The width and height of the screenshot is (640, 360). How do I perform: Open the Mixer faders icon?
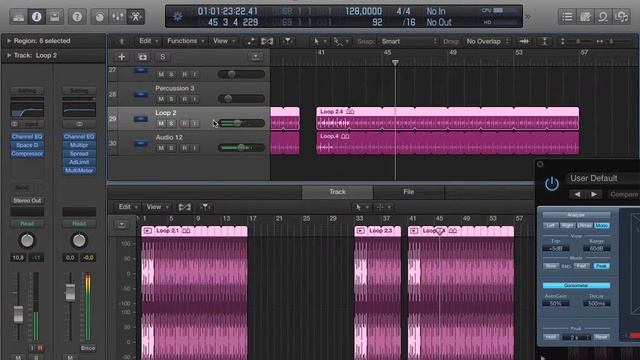click(x=118, y=17)
